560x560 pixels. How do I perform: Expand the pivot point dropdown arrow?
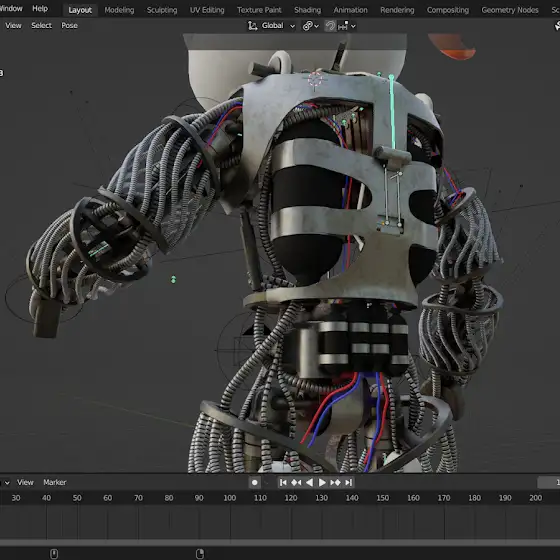click(x=316, y=26)
